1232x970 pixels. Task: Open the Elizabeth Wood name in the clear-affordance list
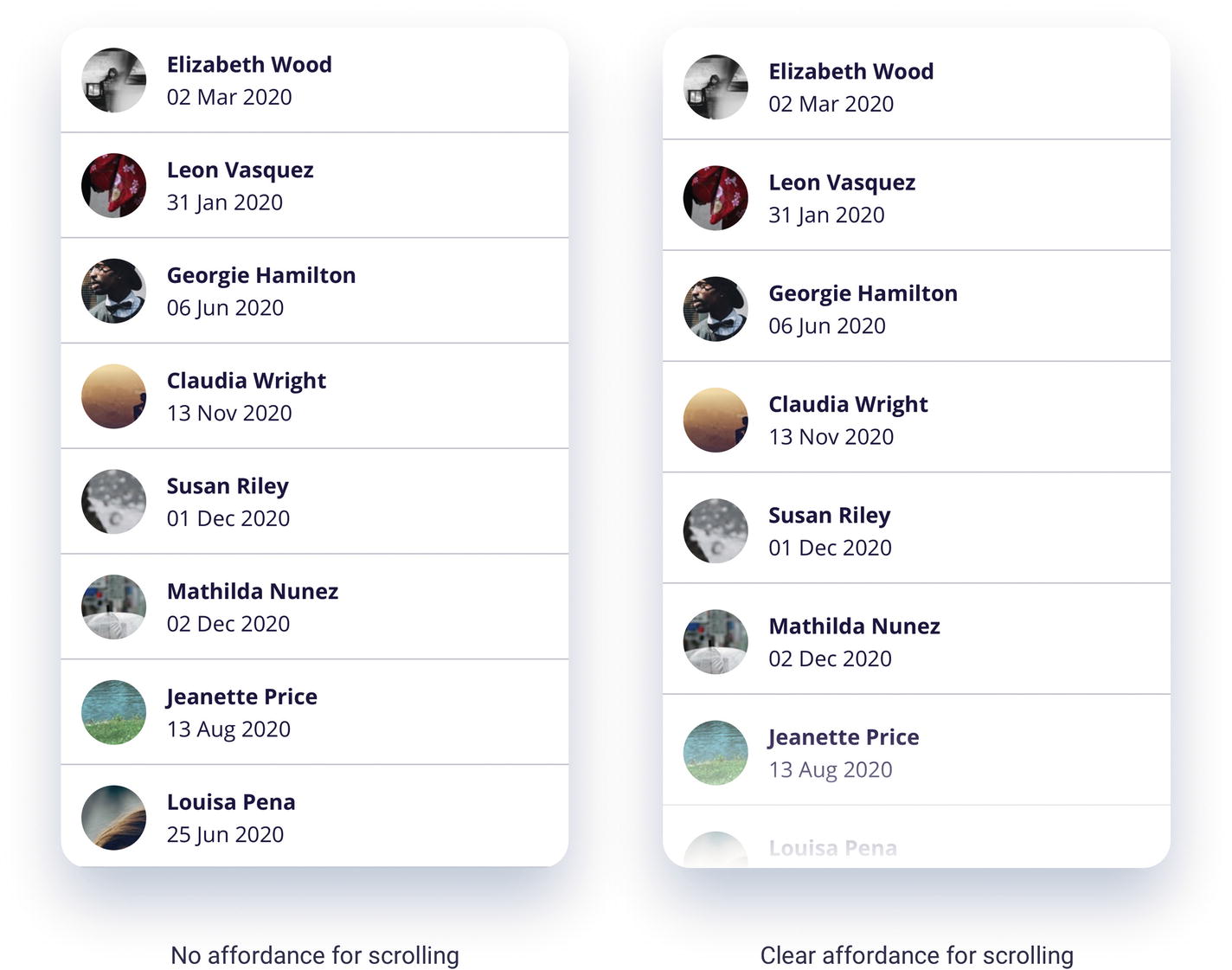[x=851, y=72]
